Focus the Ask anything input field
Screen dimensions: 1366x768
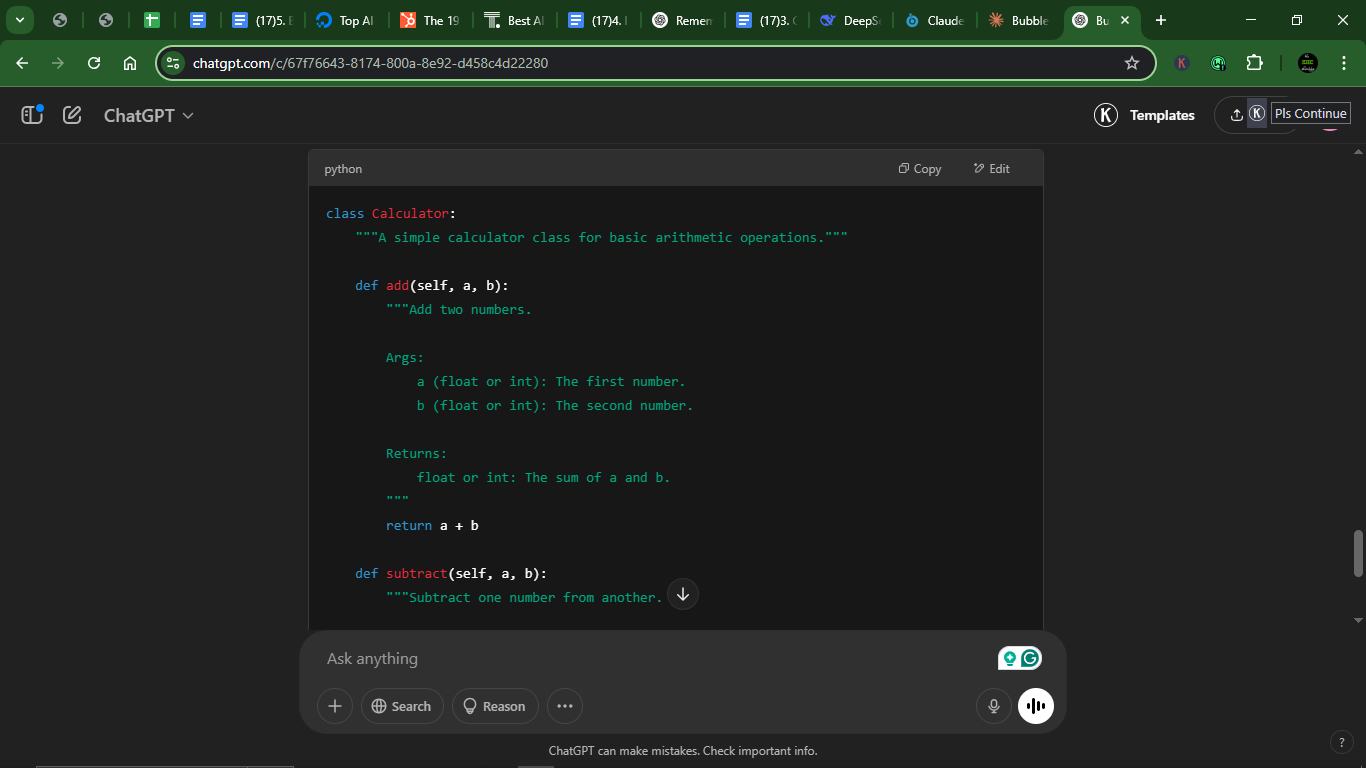pos(650,658)
